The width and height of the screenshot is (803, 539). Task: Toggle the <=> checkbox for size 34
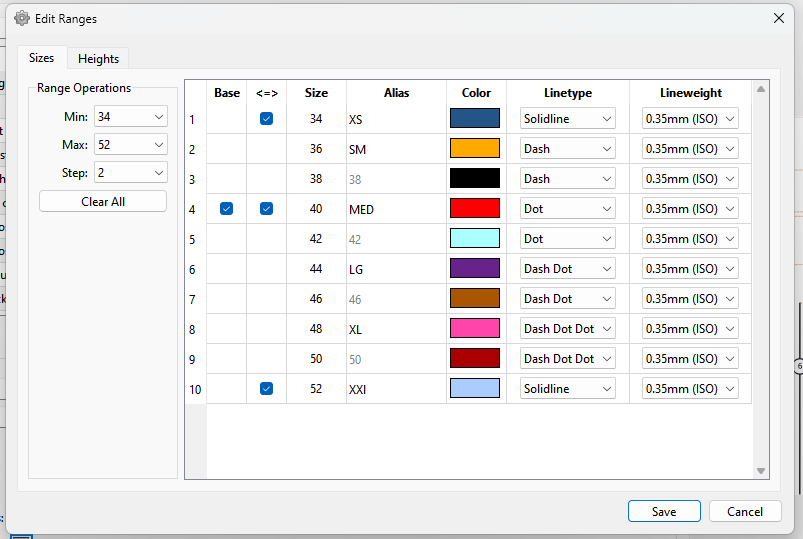pos(266,119)
